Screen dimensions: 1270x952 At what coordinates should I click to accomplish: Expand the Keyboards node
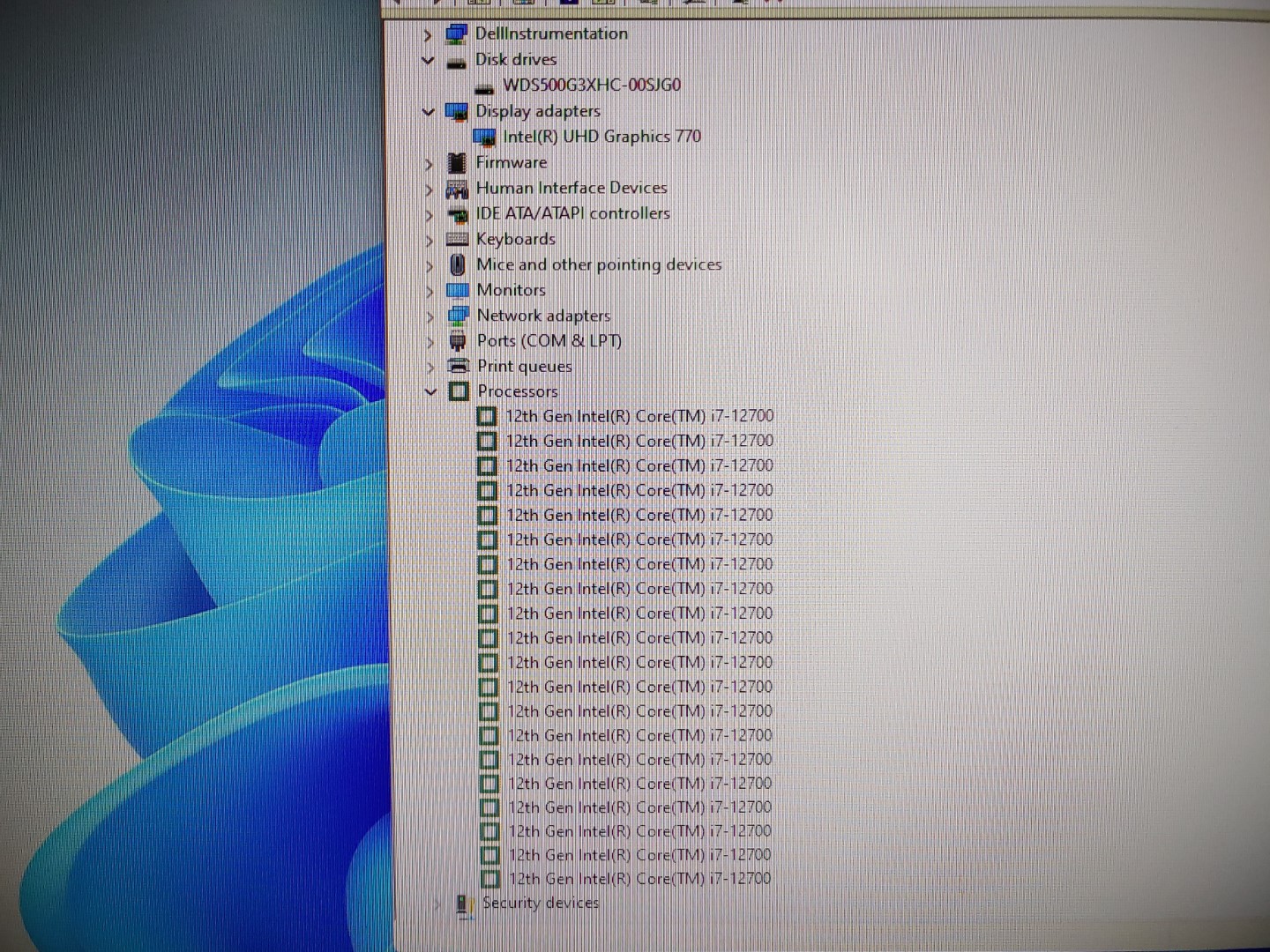tap(430, 240)
